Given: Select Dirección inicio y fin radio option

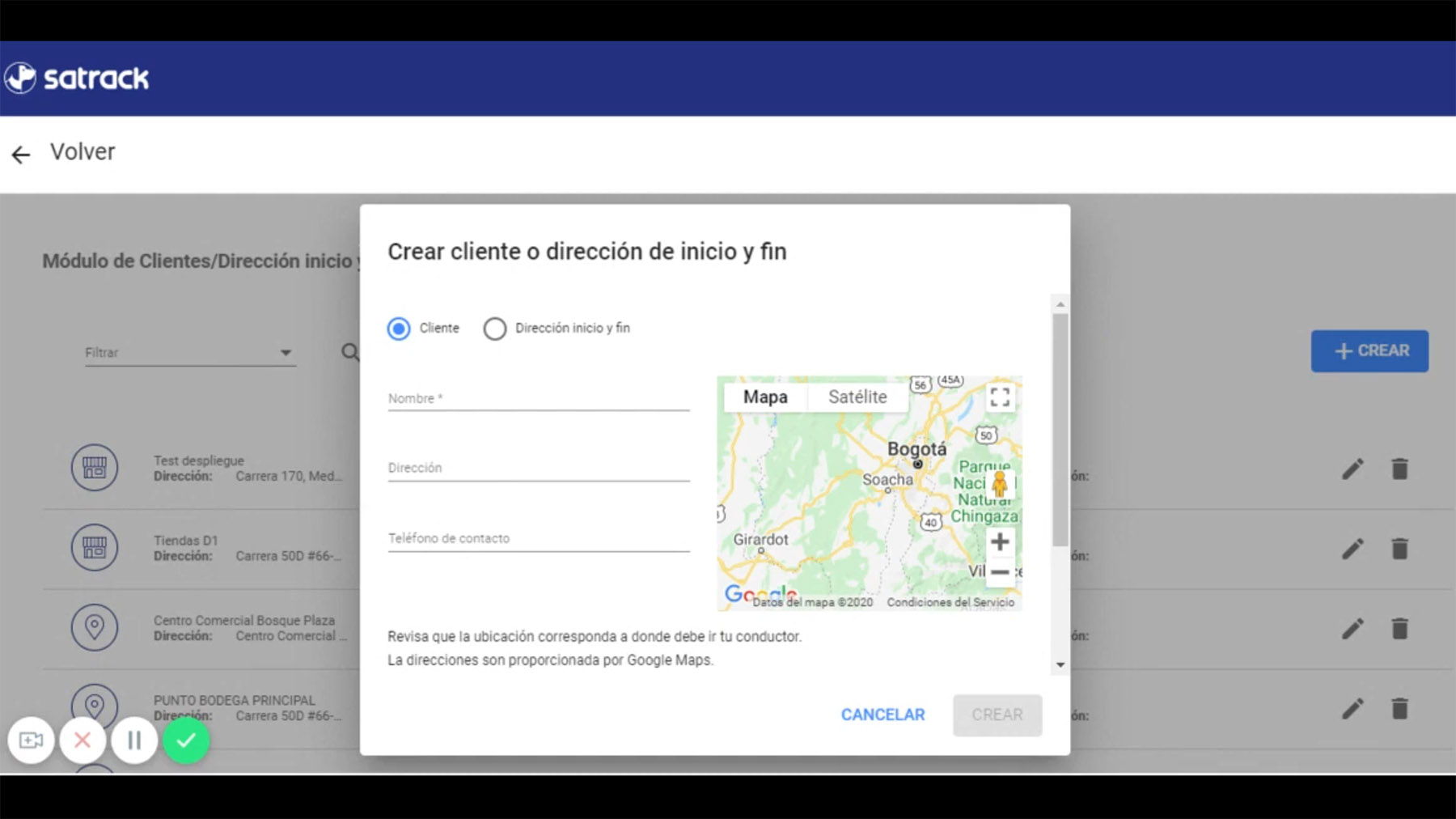Looking at the screenshot, I should [495, 329].
